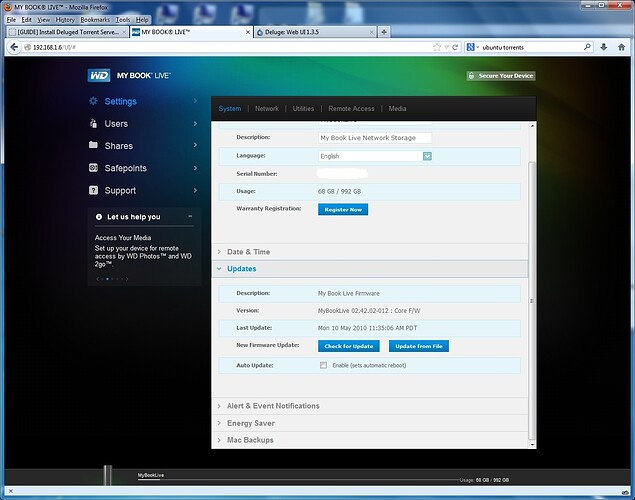Image resolution: width=635 pixels, height=500 pixels.
Task: Switch to the Network tab
Action: [x=267, y=109]
